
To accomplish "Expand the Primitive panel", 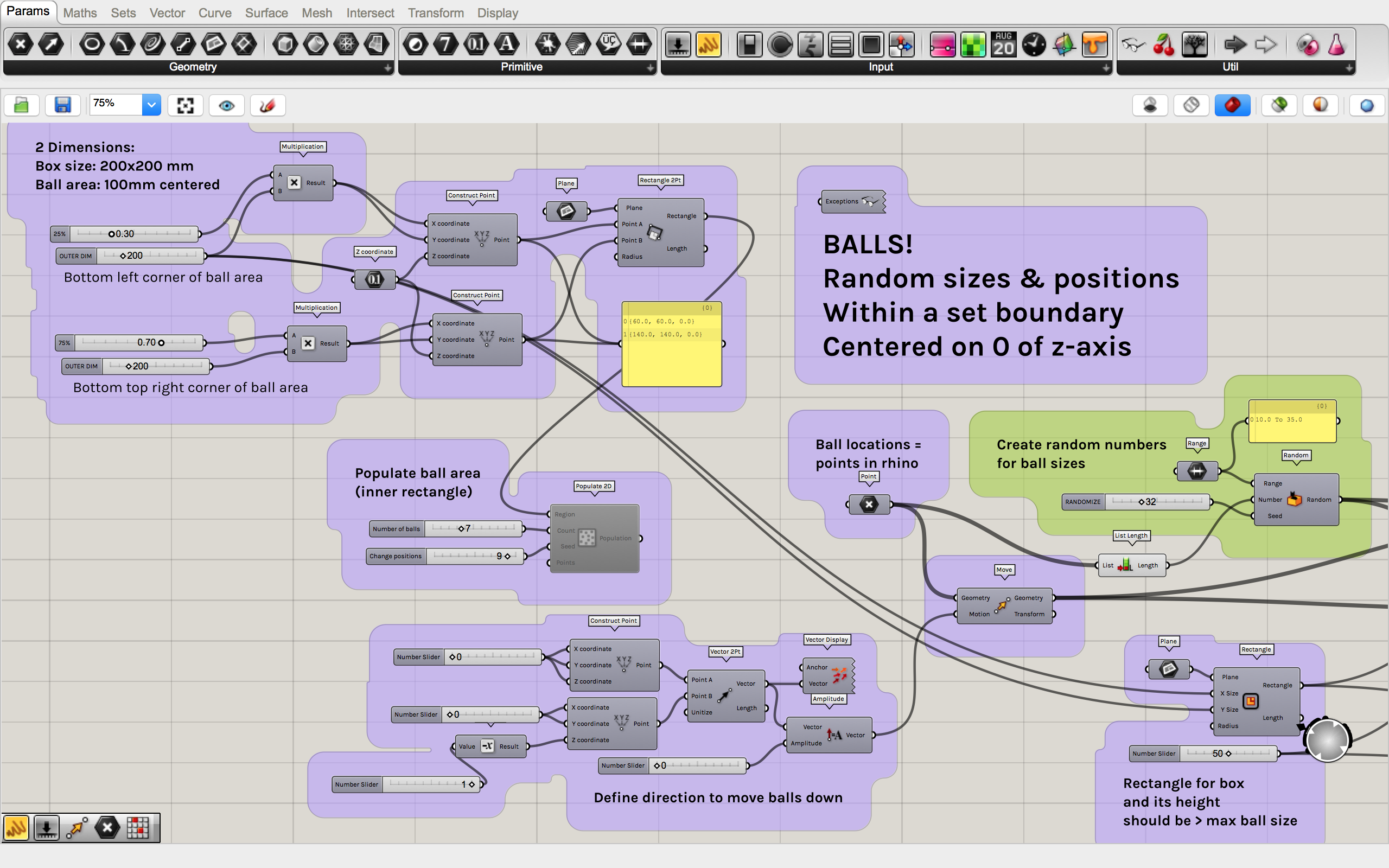I will click(x=651, y=68).
